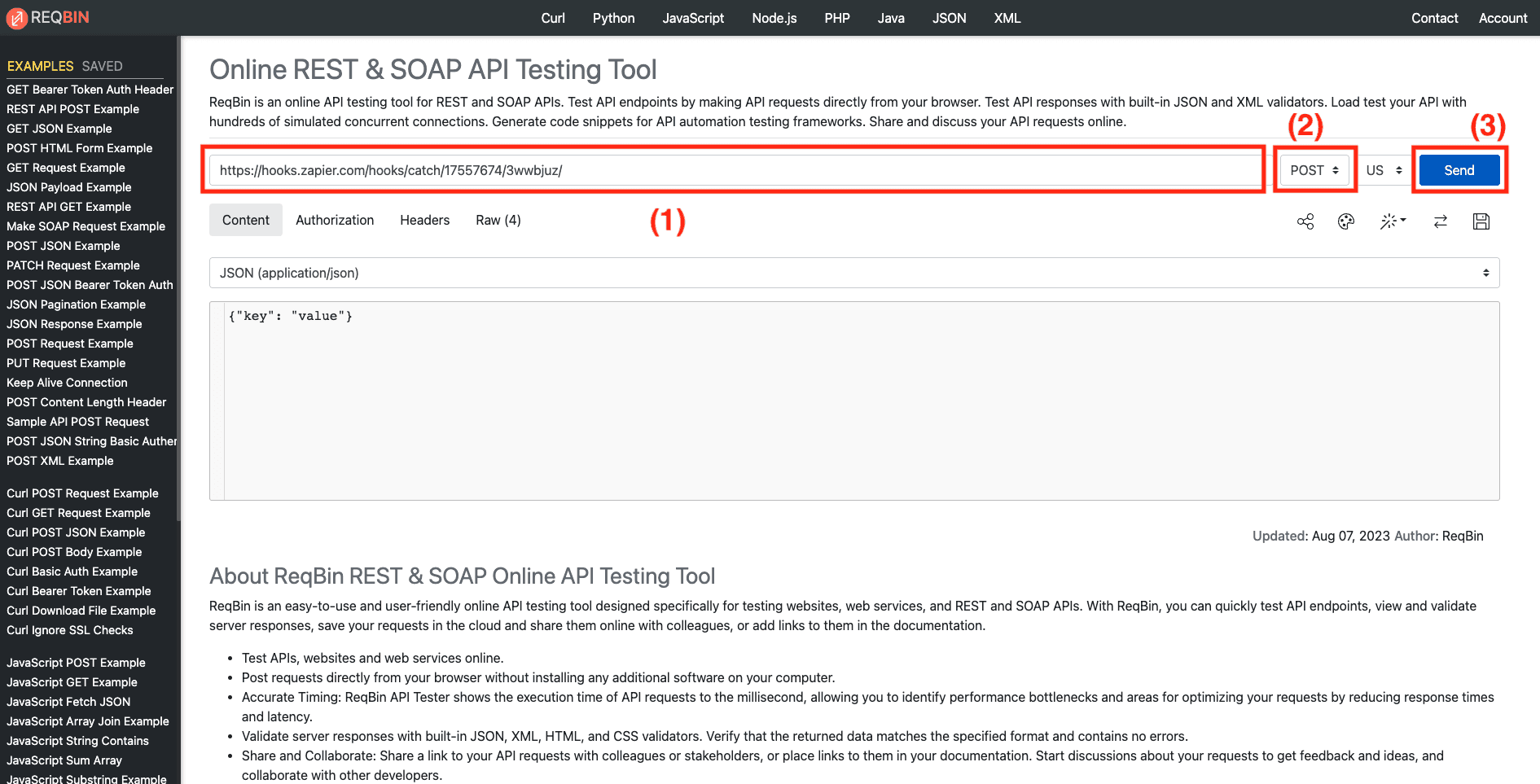Open Make SOAP Request Example

pyautogui.click(x=86, y=226)
